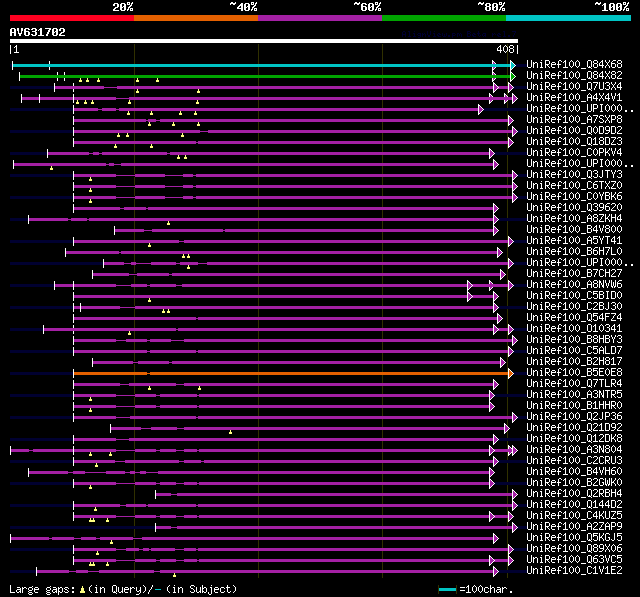
Task: Click the cyan alignment bar for UniRef100_Q84X68
Action: pos(262,65)
